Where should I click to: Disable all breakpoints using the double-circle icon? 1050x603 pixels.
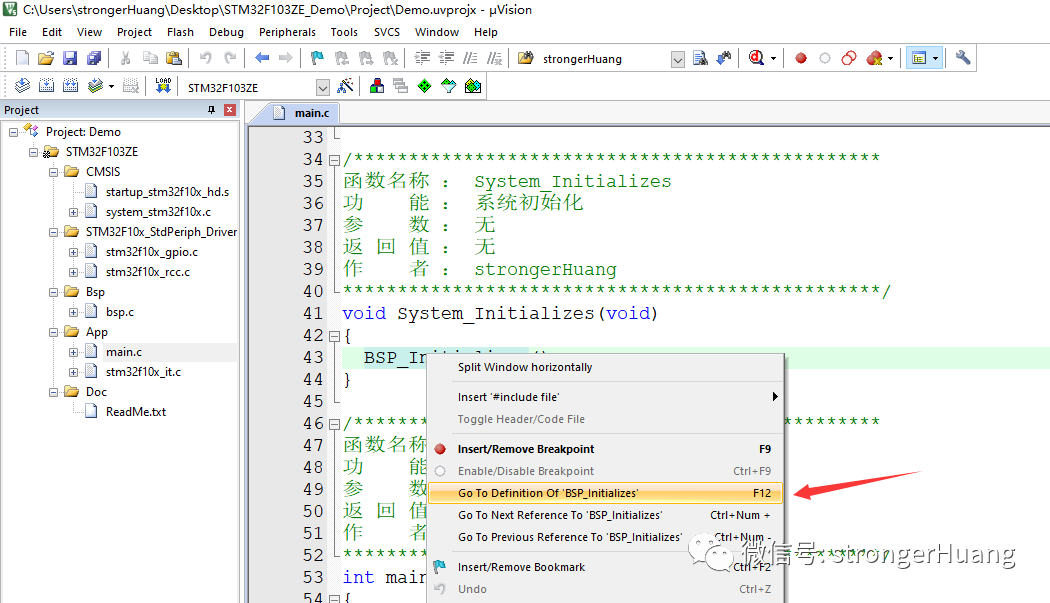point(849,58)
